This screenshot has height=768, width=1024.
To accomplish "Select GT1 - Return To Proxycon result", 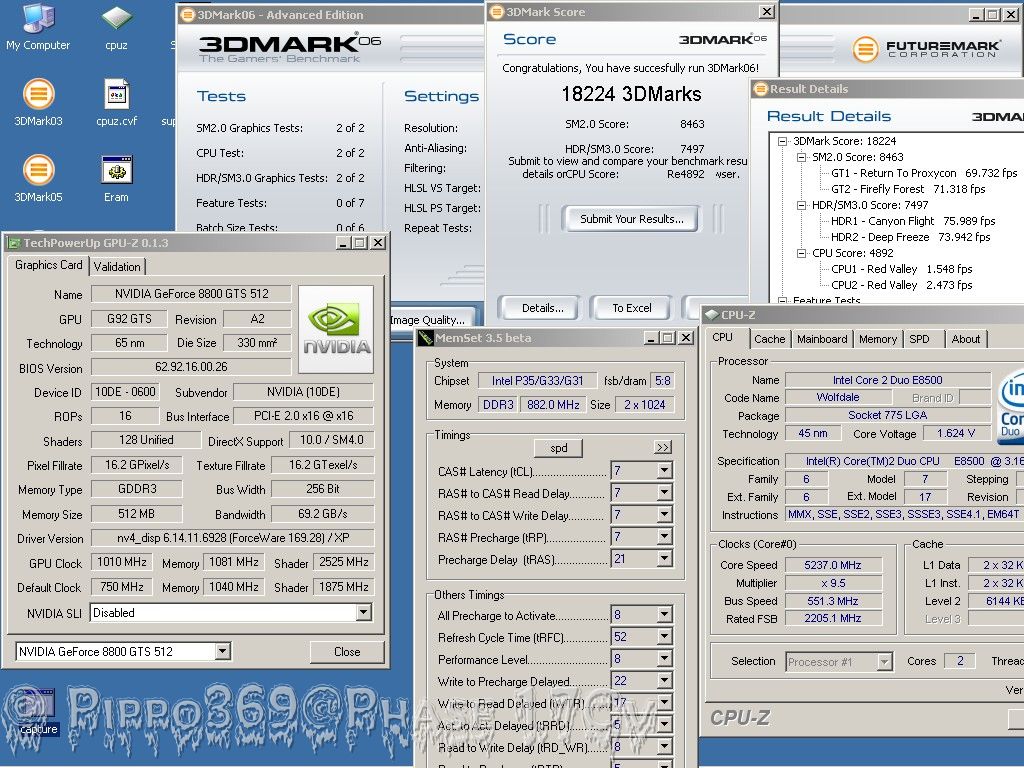I will click(x=924, y=173).
